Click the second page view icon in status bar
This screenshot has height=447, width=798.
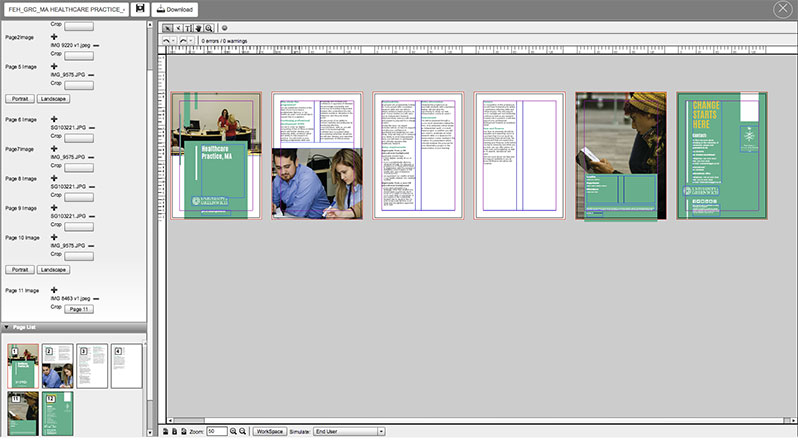(x=175, y=431)
